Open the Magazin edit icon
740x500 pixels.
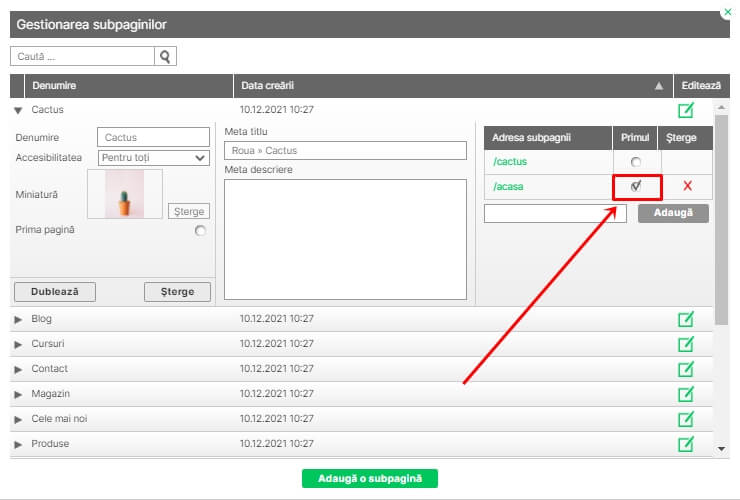686,393
